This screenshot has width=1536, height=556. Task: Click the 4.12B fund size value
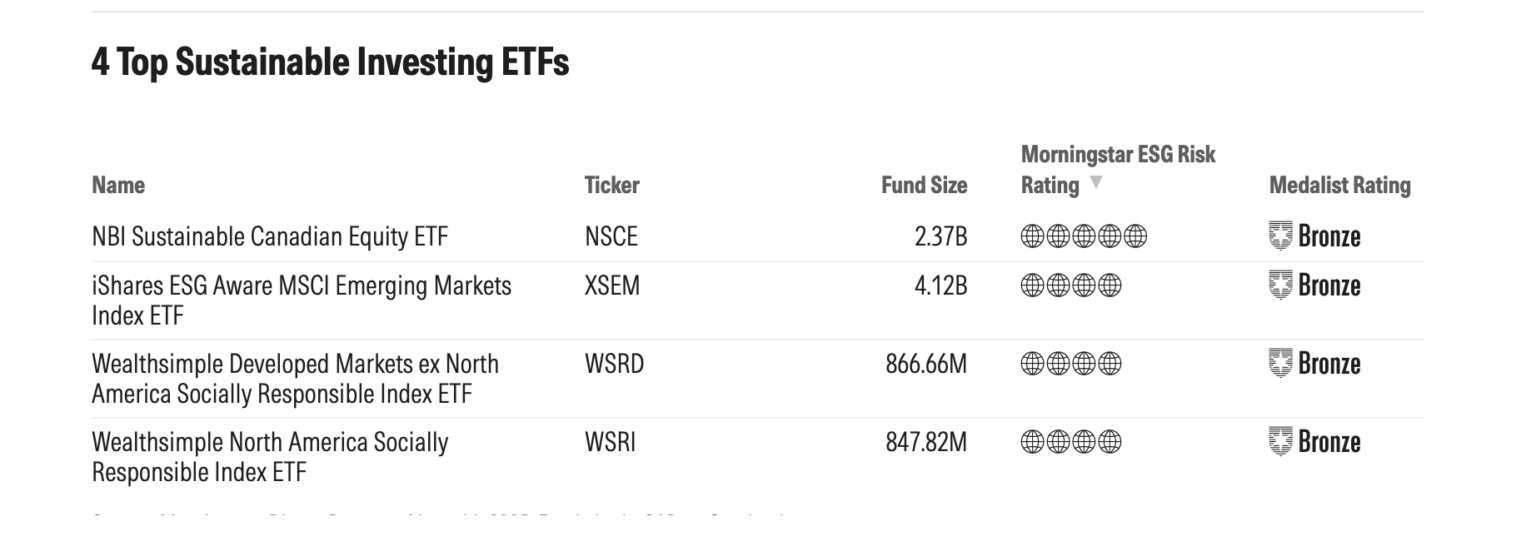pos(941,286)
